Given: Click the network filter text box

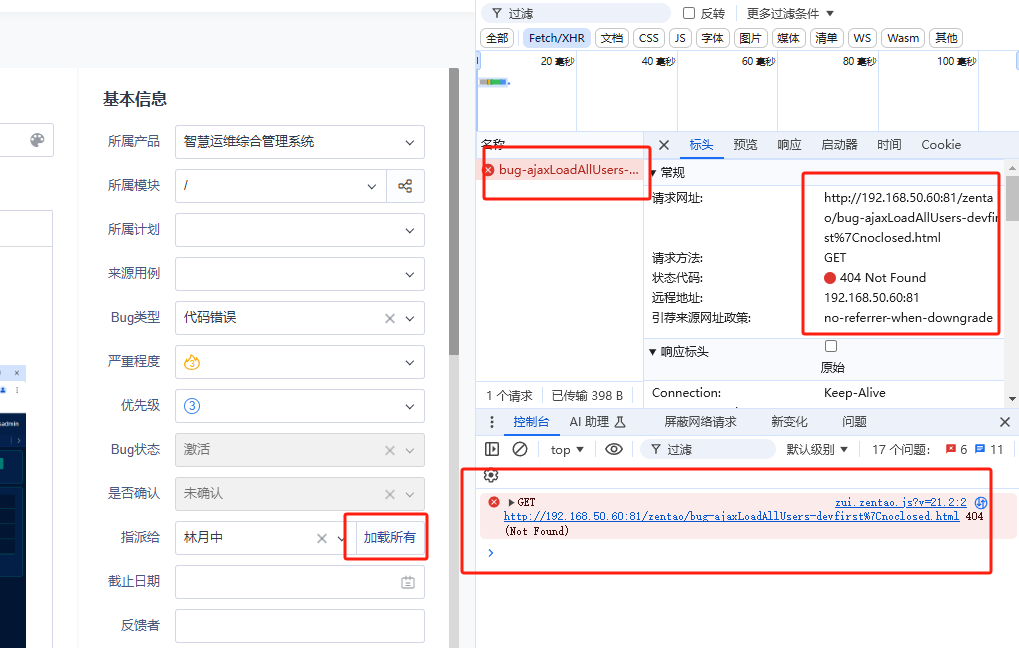Looking at the screenshot, I should tap(576, 13).
